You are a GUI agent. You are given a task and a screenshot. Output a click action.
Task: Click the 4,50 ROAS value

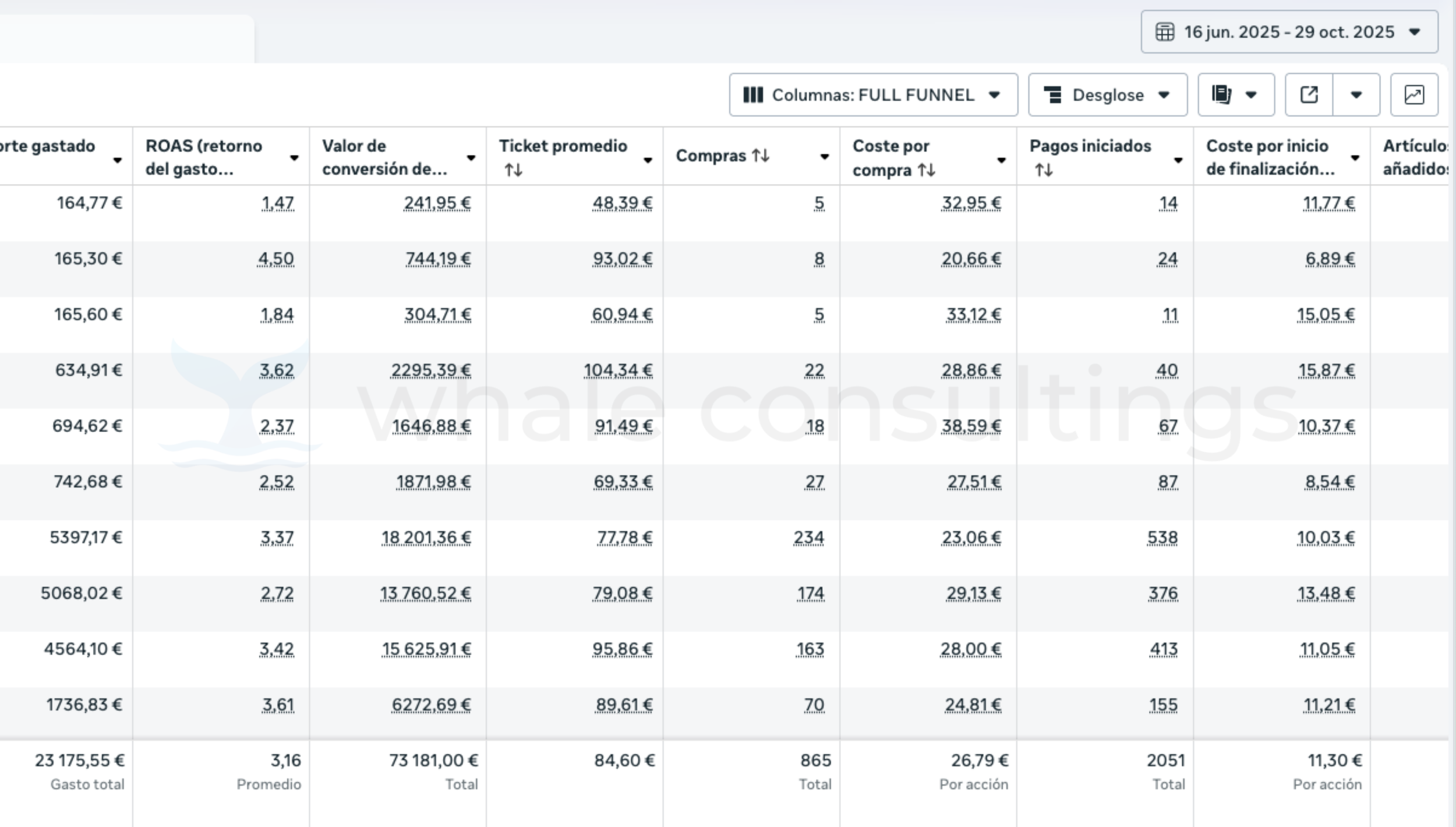276,259
